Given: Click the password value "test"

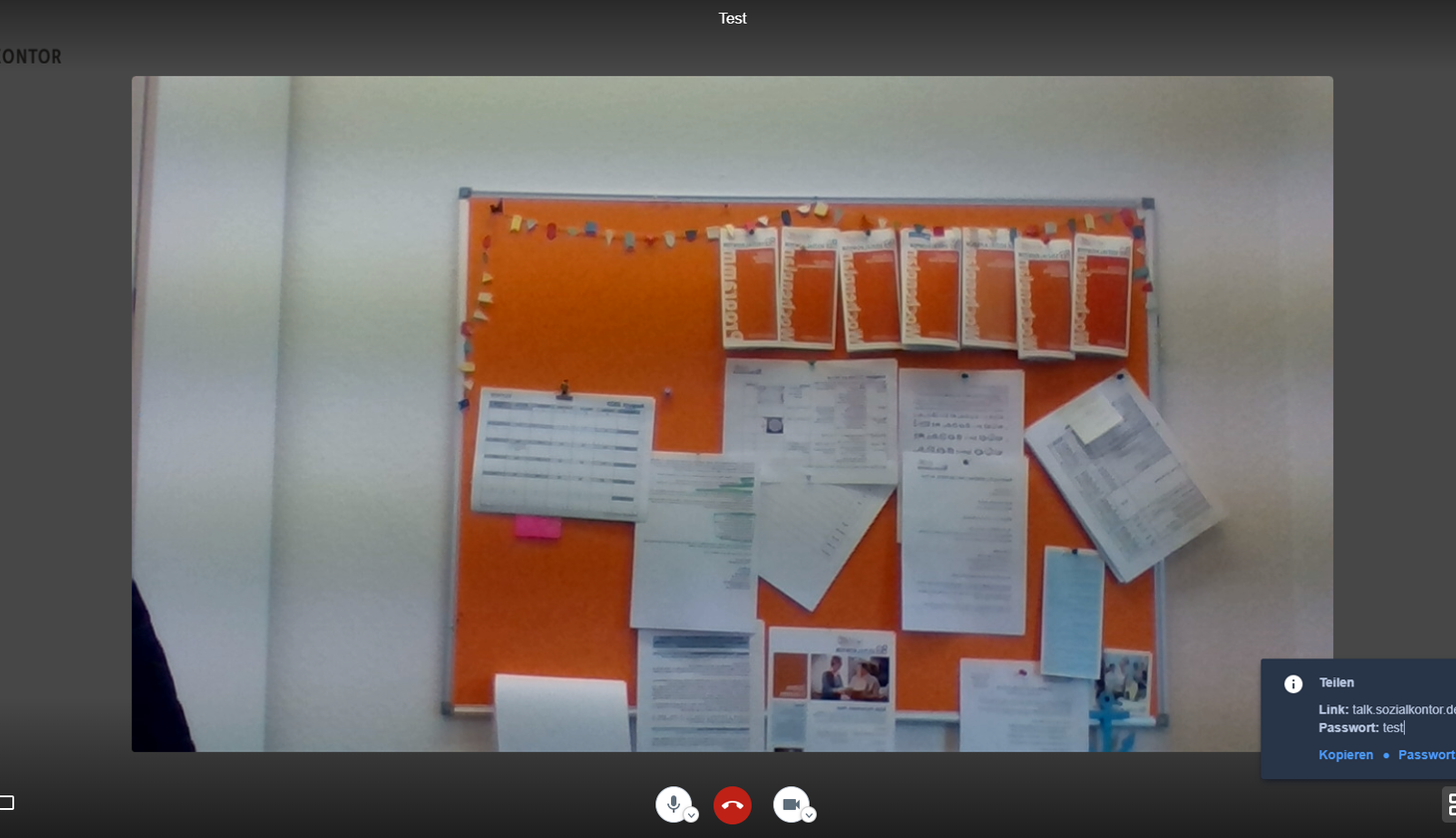Looking at the screenshot, I should click(1393, 727).
